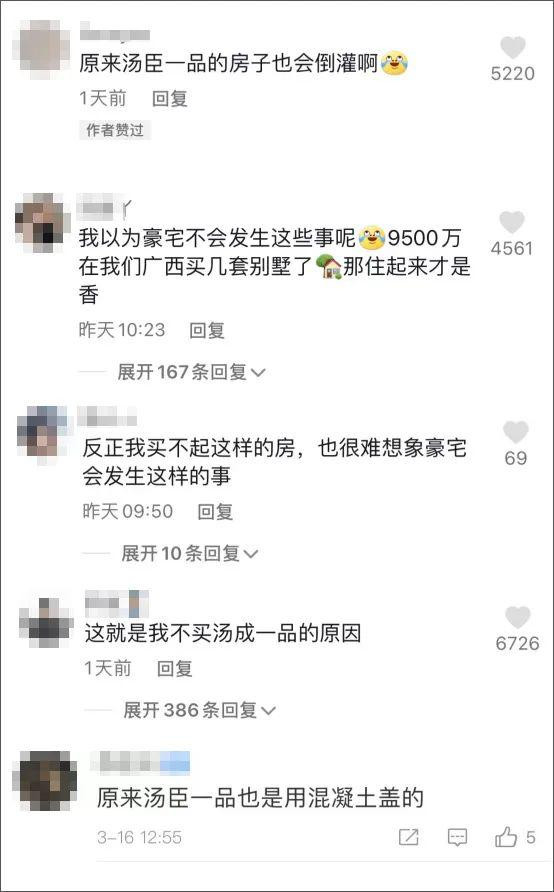Tap 回复 next to 昨天 10:23
This screenshot has width=554, height=892.
(206, 330)
